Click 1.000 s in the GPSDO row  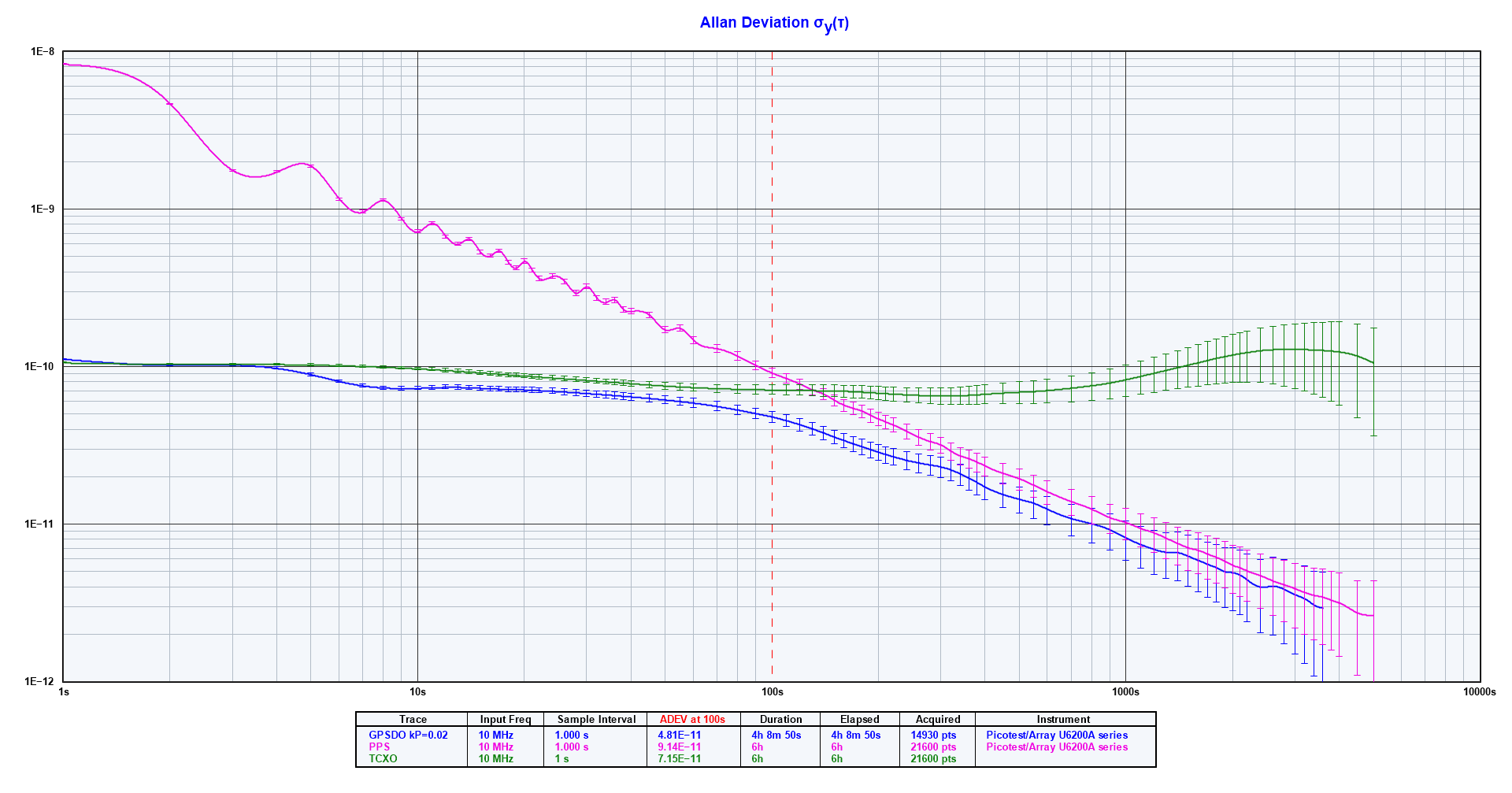572,736
